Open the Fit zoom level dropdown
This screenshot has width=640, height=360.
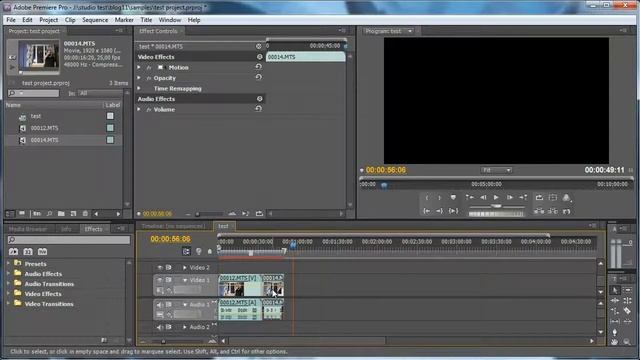pos(496,170)
